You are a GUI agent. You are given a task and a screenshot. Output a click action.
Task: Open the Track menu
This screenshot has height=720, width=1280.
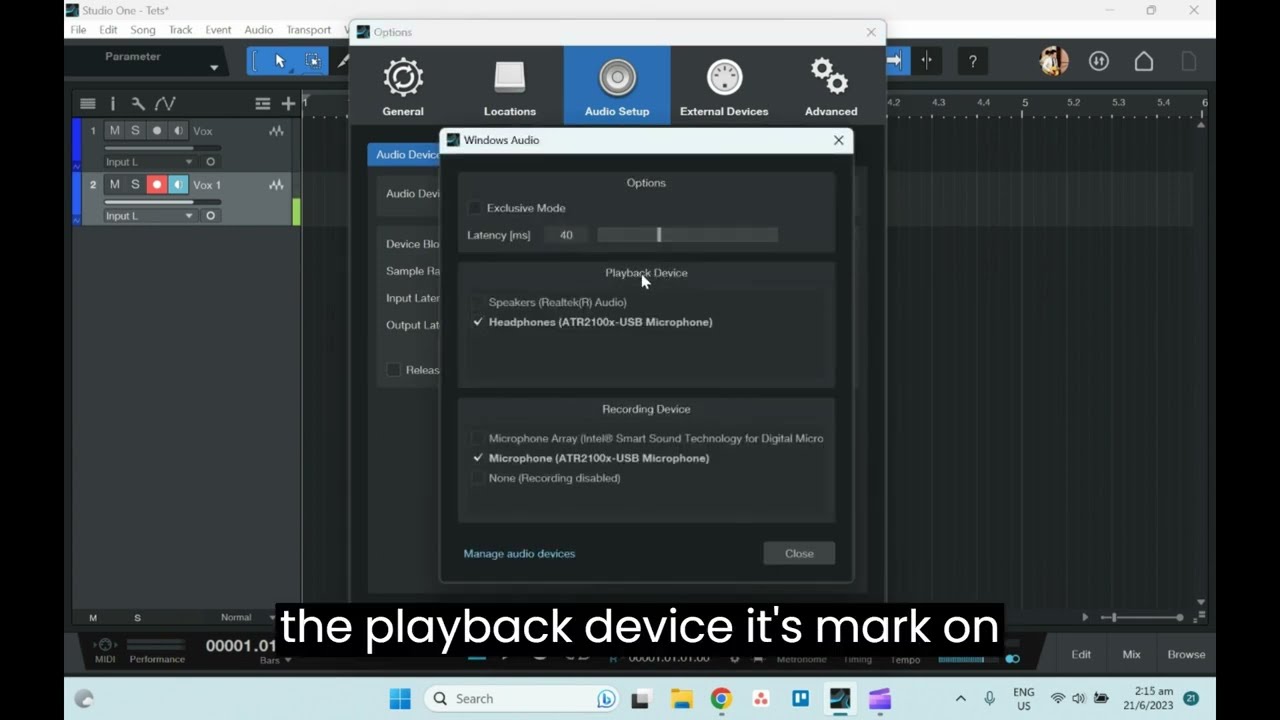click(180, 30)
